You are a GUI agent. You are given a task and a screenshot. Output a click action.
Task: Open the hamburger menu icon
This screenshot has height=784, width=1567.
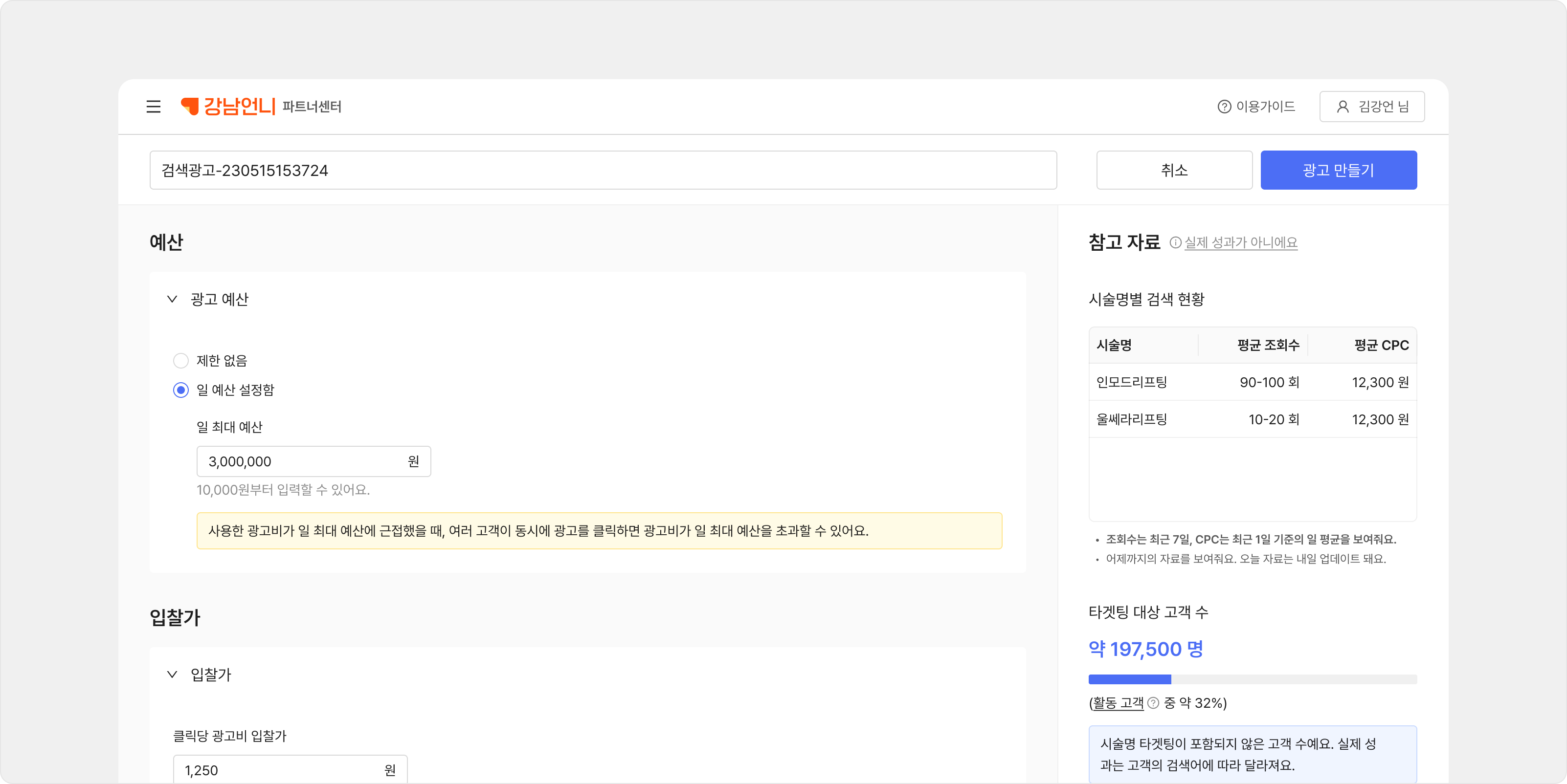(x=153, y=107)
